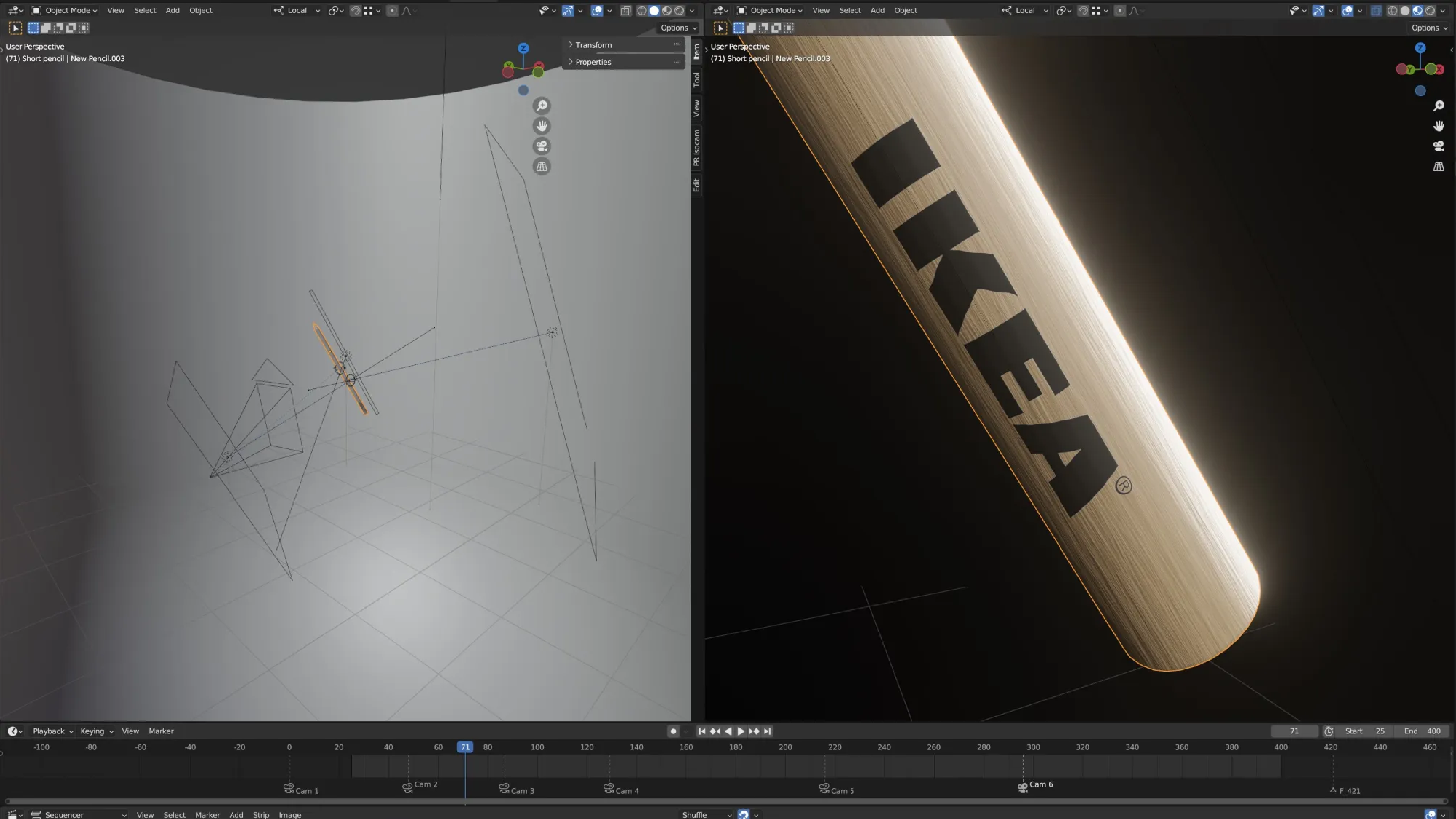
Task: Toggle gizmo display in left viewport
Action: click(568, 10)
